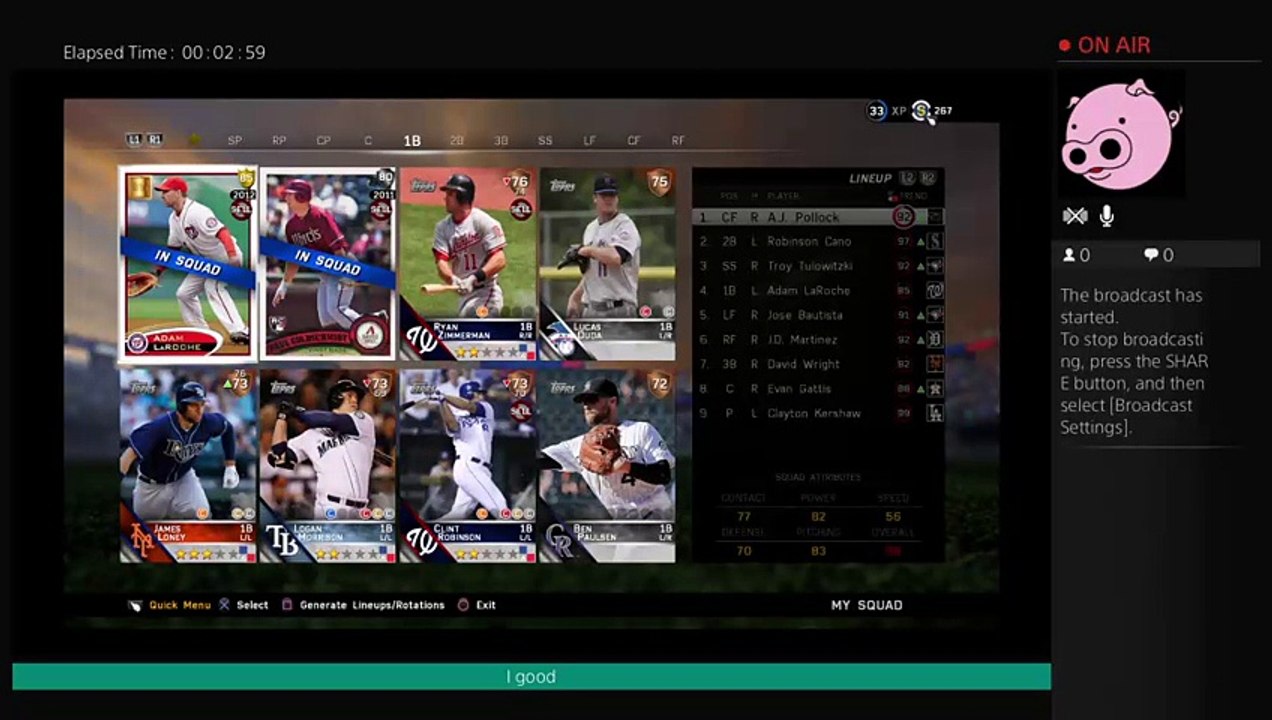Select lineup row Troy Tulowitzki

[818, 266]
